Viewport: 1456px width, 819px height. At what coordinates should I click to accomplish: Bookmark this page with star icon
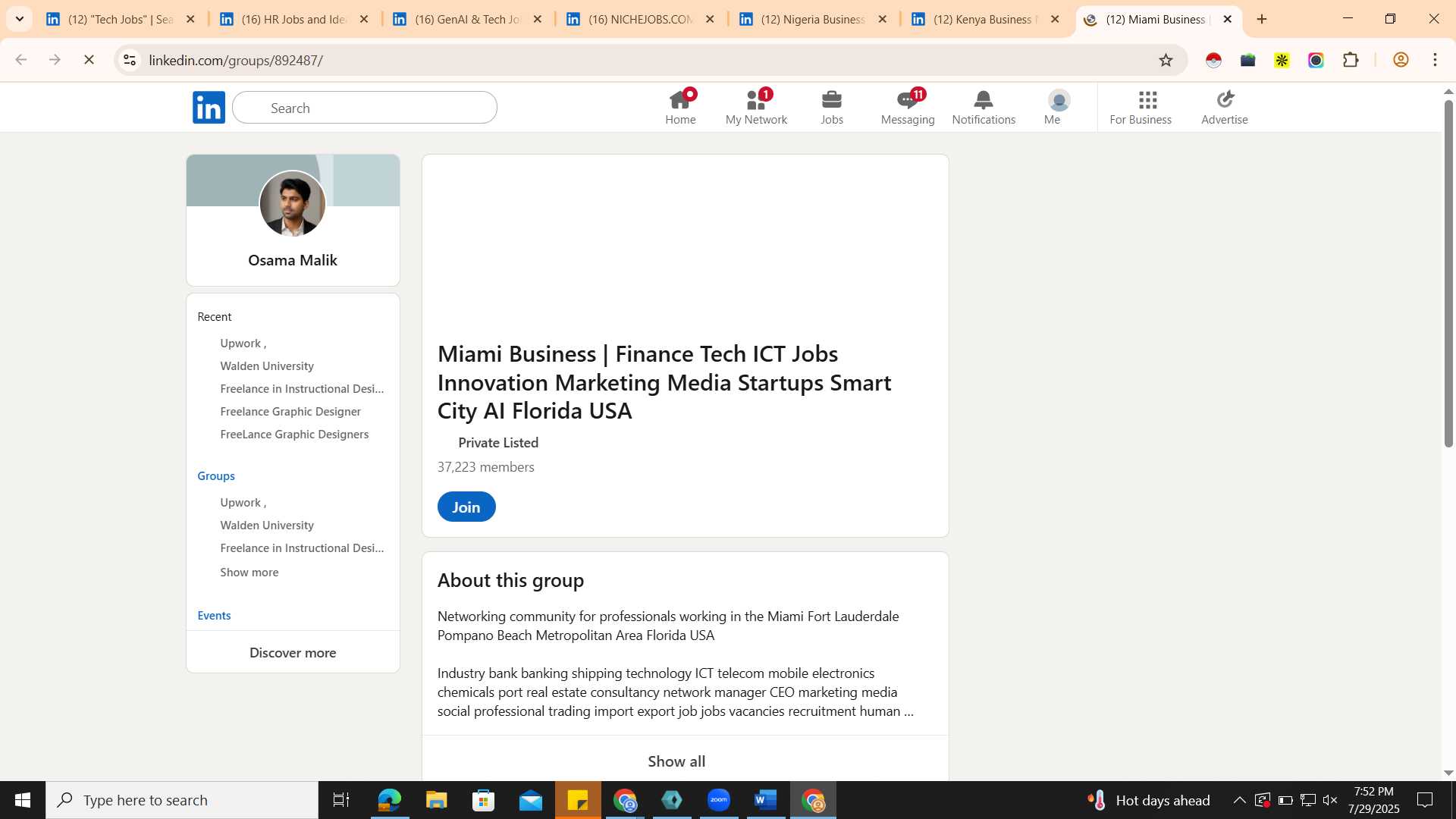[1166, 60]
